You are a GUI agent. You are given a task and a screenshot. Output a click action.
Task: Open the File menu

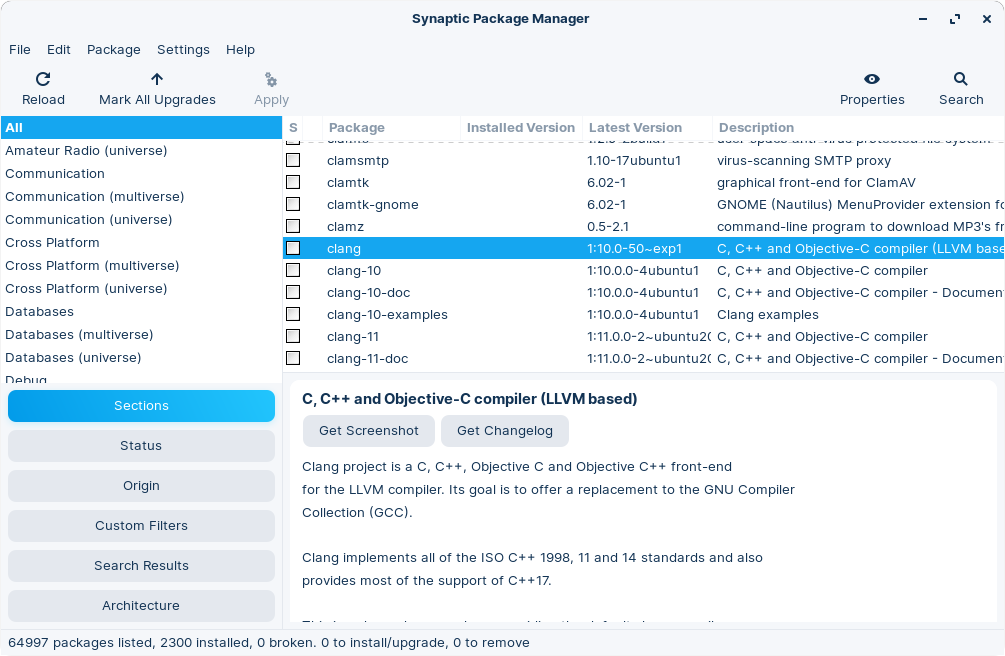pyautogui.click(x=19, y=49)
